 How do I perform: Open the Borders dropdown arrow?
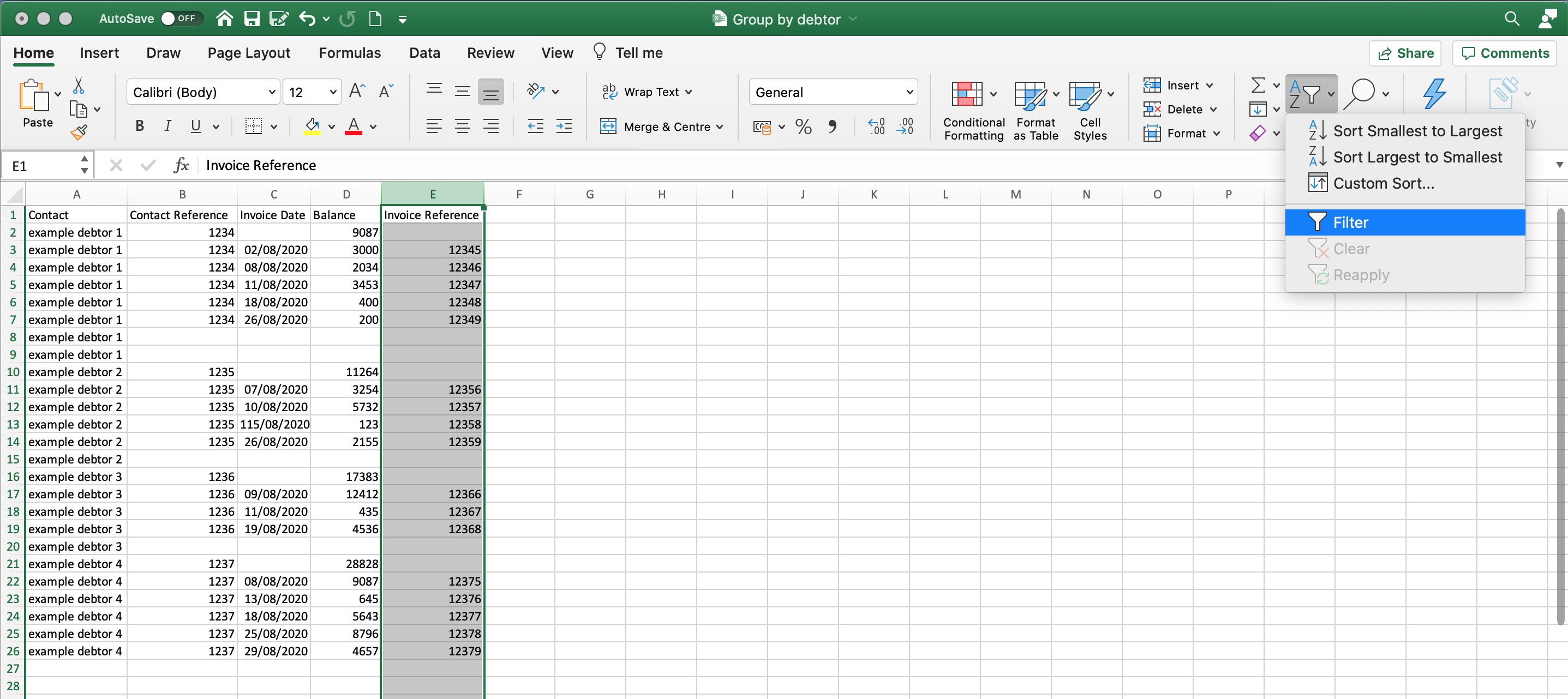coord(274,127)
